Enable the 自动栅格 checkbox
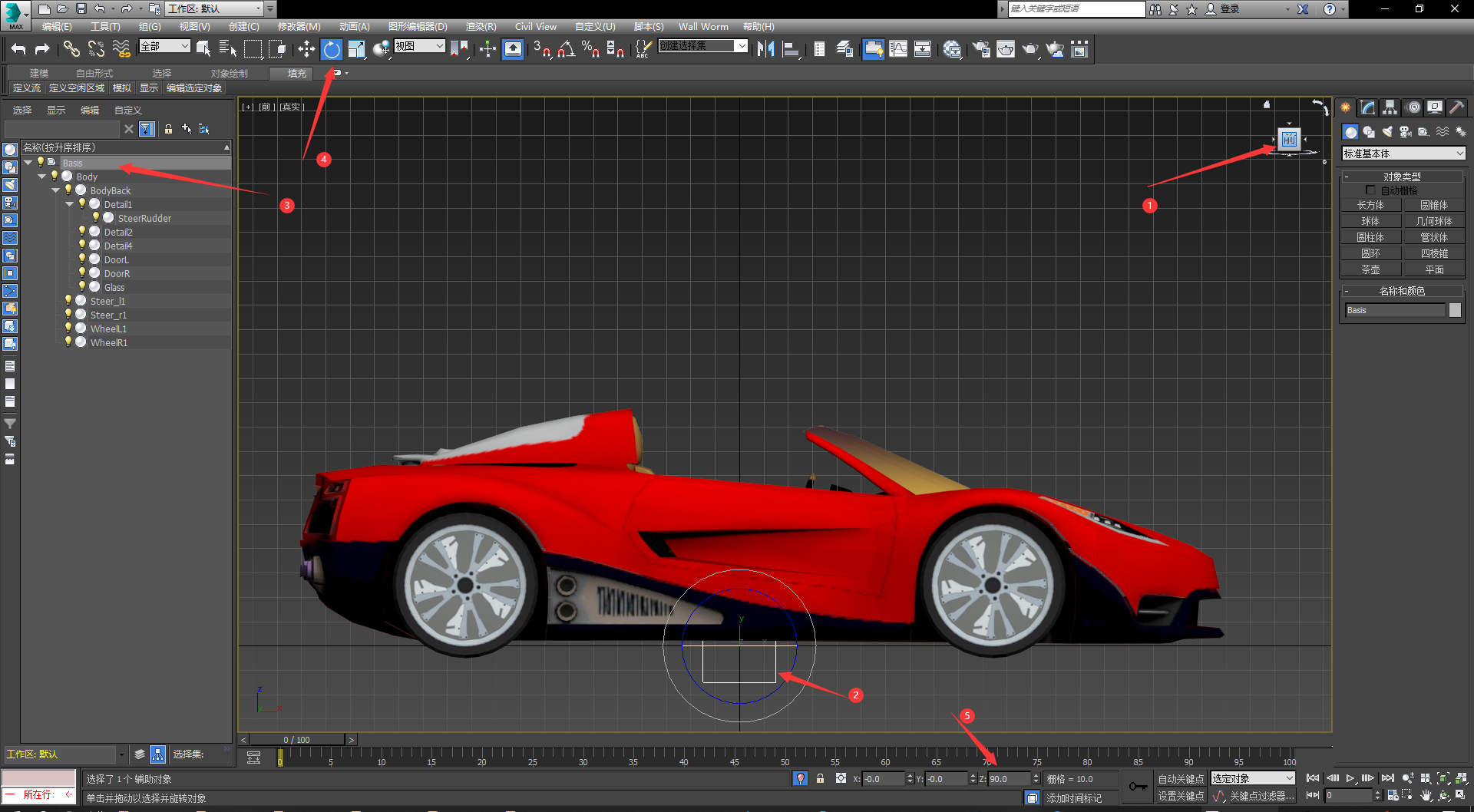Screen dimensions: 1474x812 pyautogui.click(x=1370, y=190)
